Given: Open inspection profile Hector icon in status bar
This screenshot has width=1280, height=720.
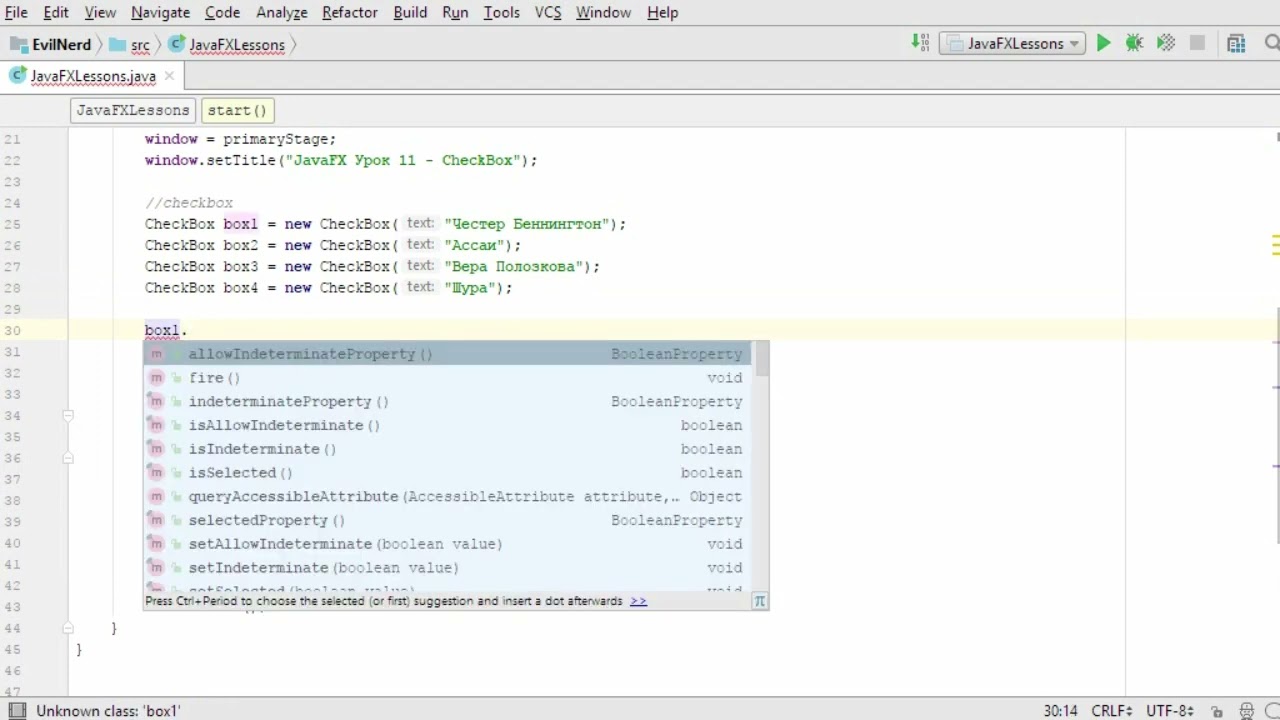Looking at the screenshot, I should point(1248,711).
